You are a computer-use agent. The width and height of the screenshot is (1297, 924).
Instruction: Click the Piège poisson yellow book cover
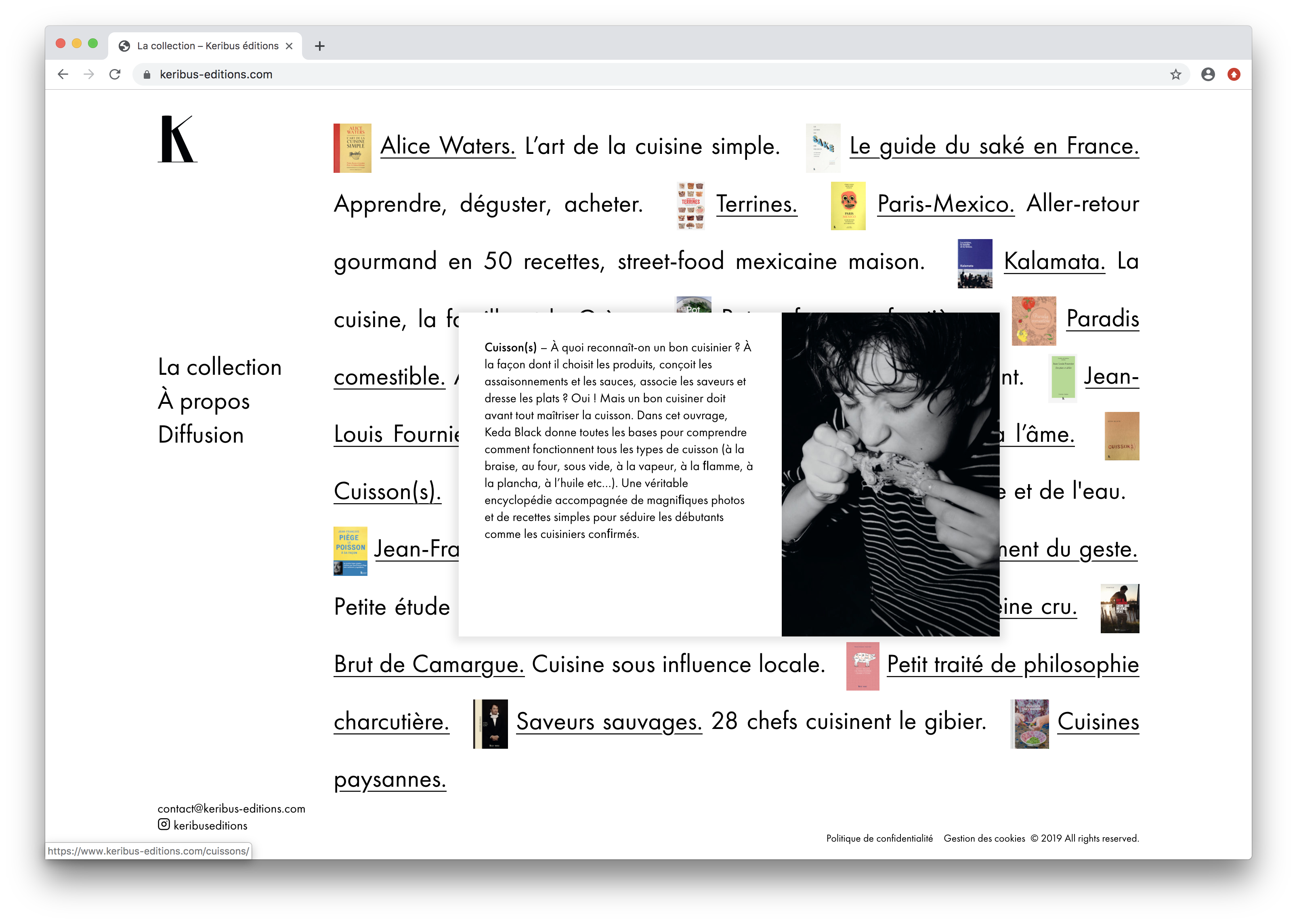(350, 551)
